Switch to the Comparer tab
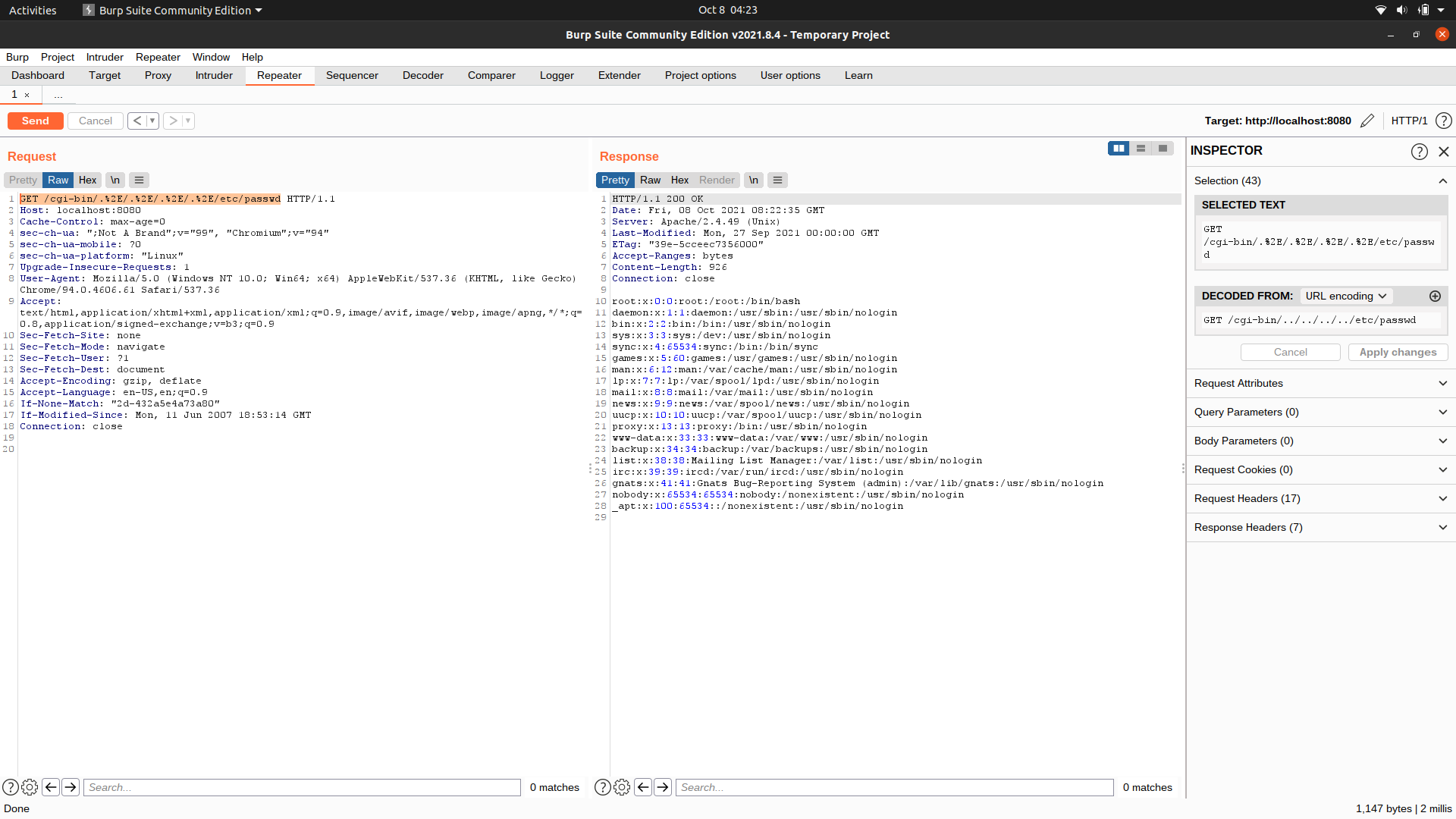This screenshot has height=819, width=1456. point(491,75)
